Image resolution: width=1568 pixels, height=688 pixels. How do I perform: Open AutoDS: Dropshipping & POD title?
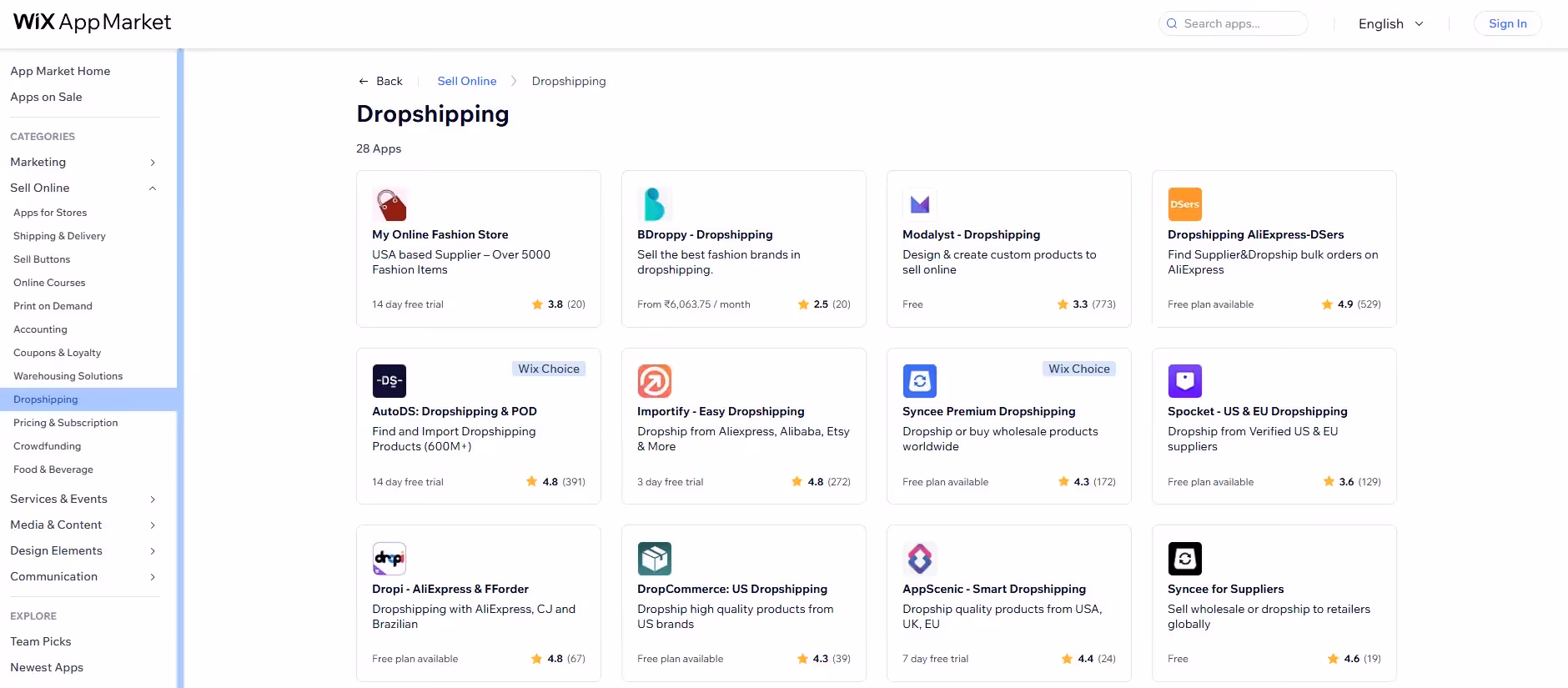(455, 411)
